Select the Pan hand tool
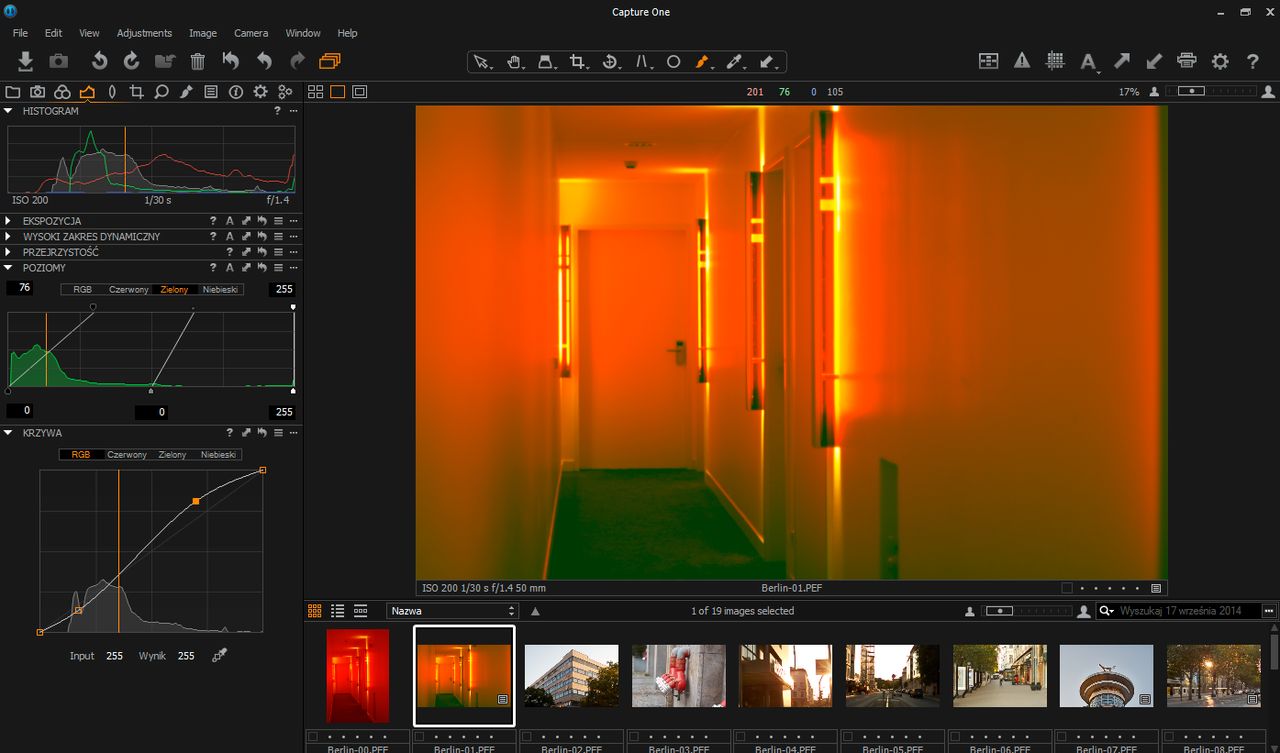Viewport: 1280px width, 753px height. tap(514, 62)
